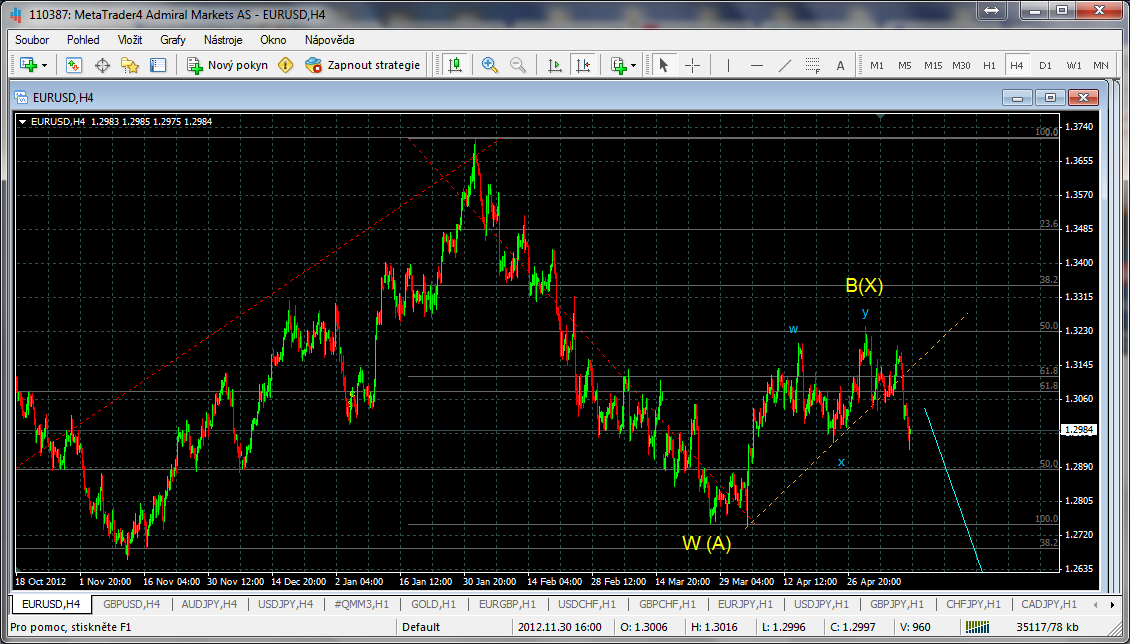Viewport: 1130px width, 644px height.
Task: Switch to M15 timeframe
Action: (933, 66)
